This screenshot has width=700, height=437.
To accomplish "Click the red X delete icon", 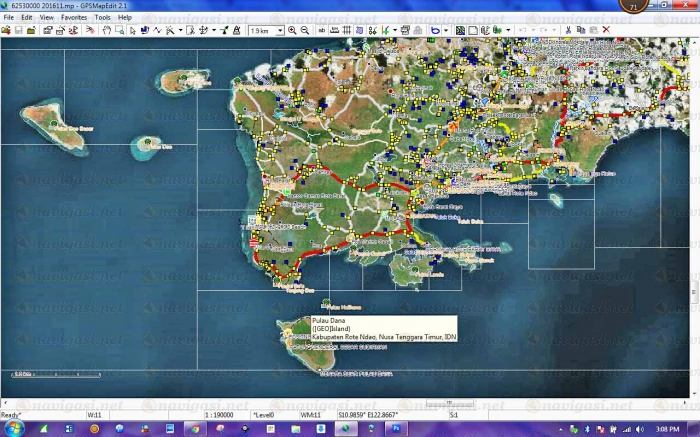I will (x=606, y=30).
